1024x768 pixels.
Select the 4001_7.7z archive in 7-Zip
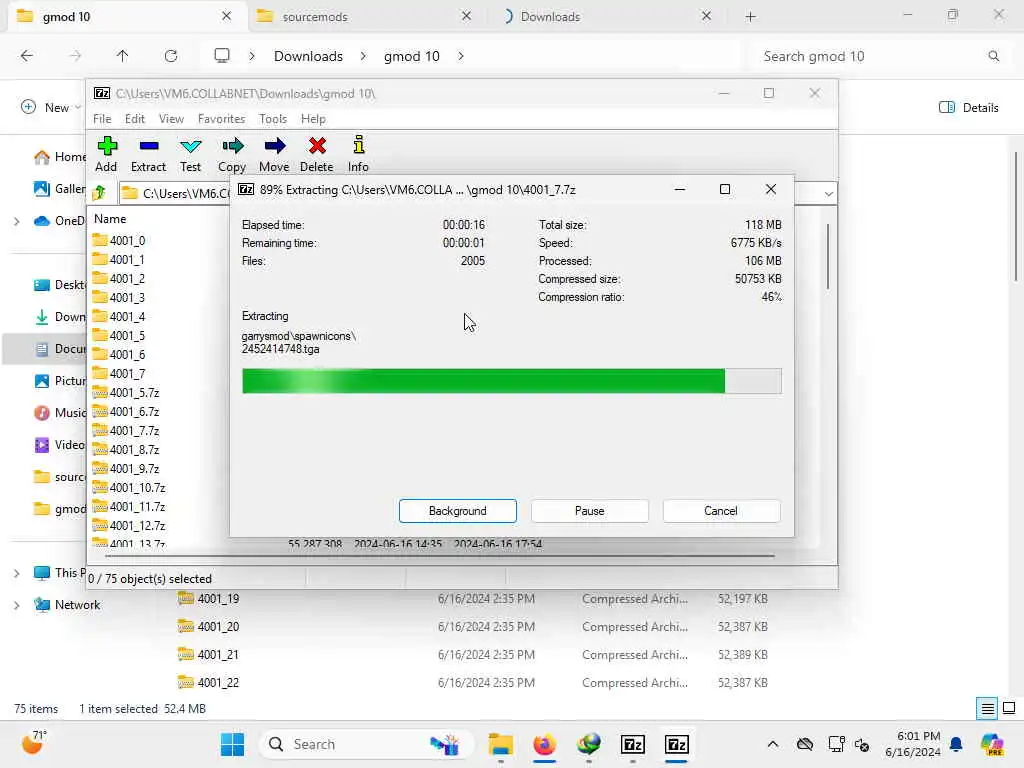[x=126, y=430]
